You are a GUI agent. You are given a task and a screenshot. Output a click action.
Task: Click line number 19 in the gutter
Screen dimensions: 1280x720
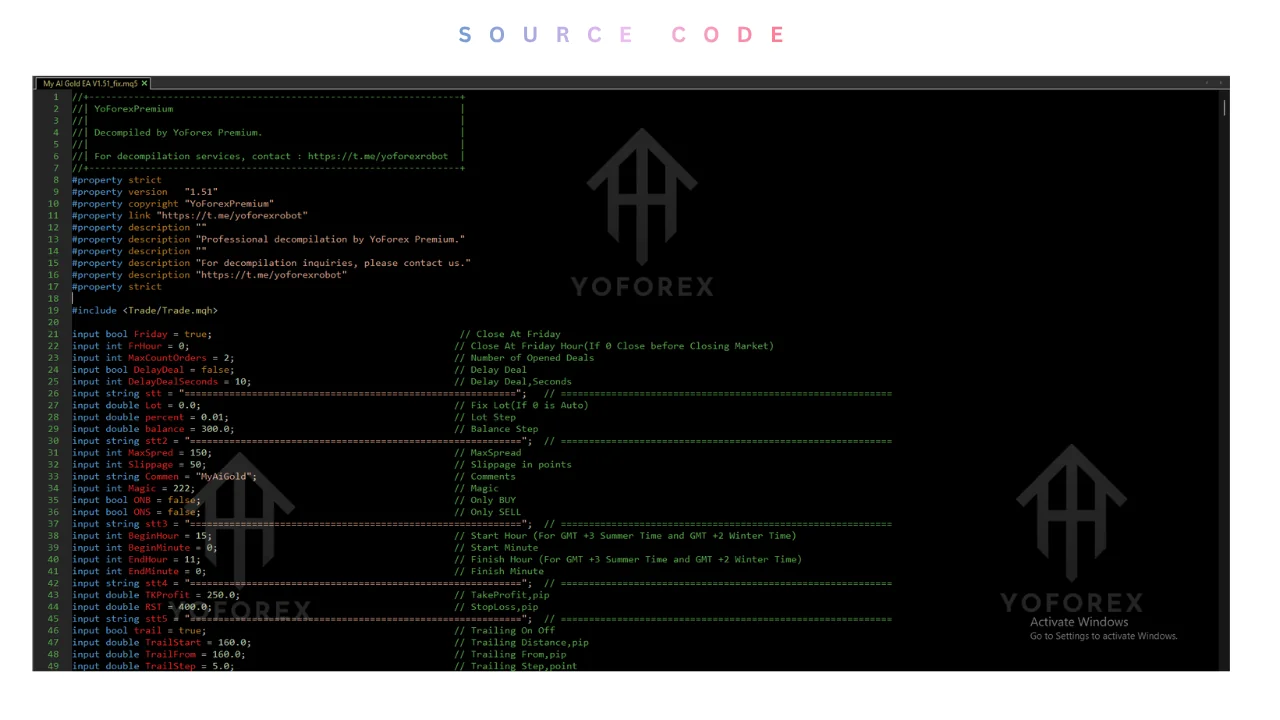coord(52,310)
